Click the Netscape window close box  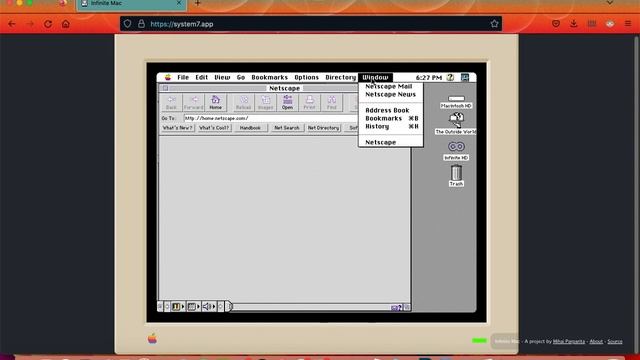coord(165,88)
